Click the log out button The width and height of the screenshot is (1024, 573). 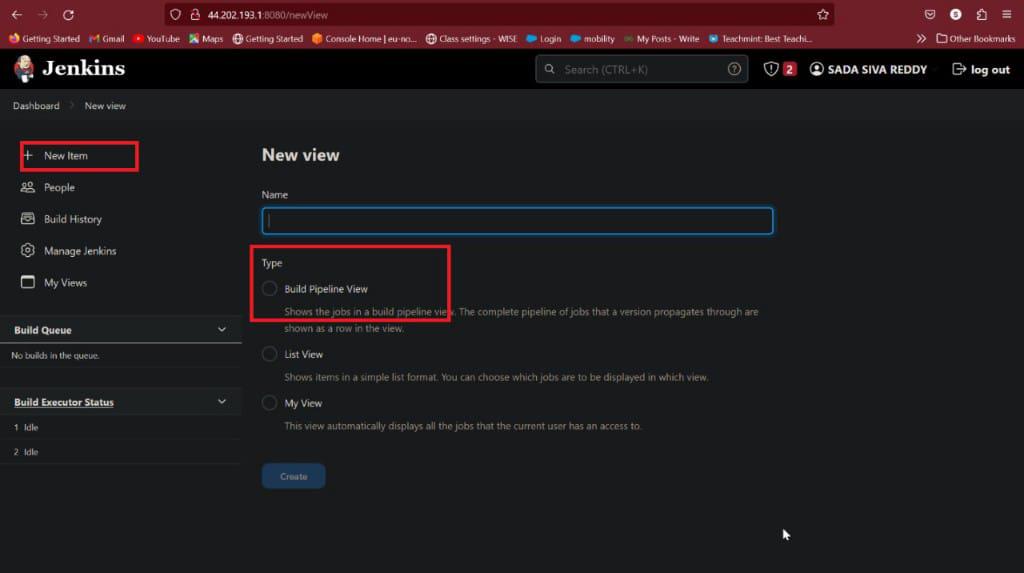point(981,69)
